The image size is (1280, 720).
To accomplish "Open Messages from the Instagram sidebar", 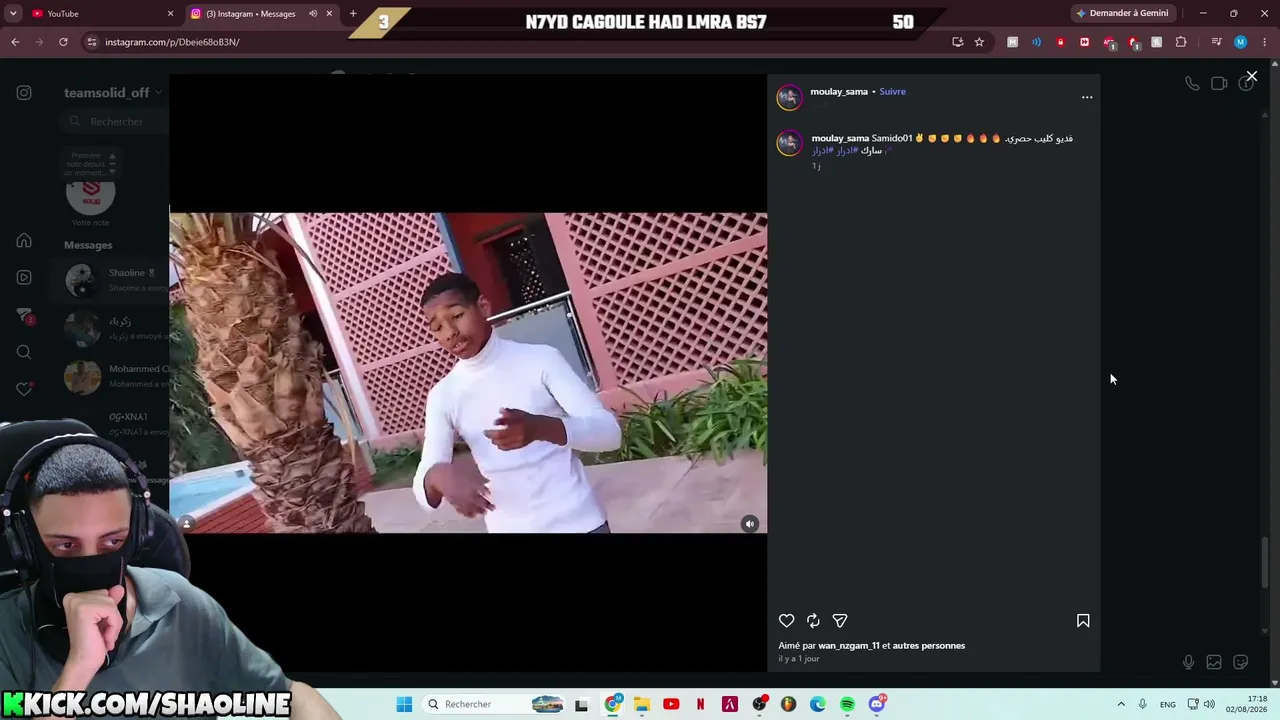I will pos(24,315).
